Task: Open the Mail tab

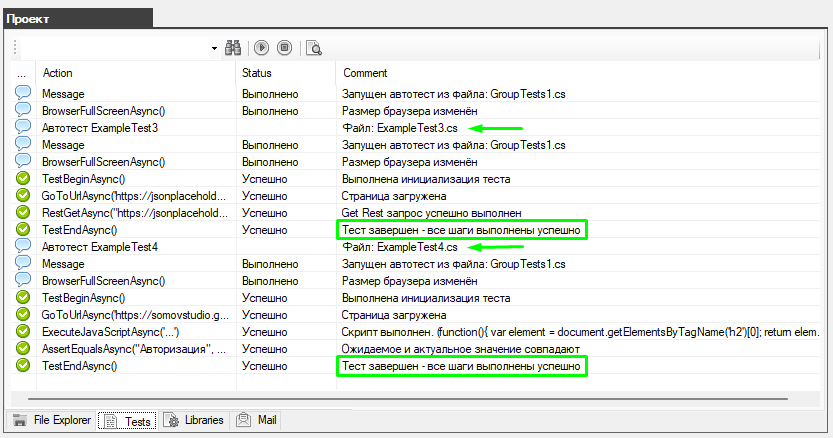Action: 257,421
